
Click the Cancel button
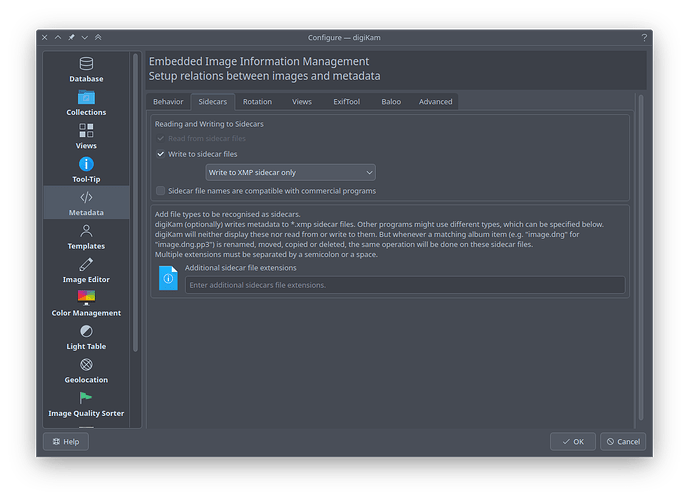tap(623, 442)
